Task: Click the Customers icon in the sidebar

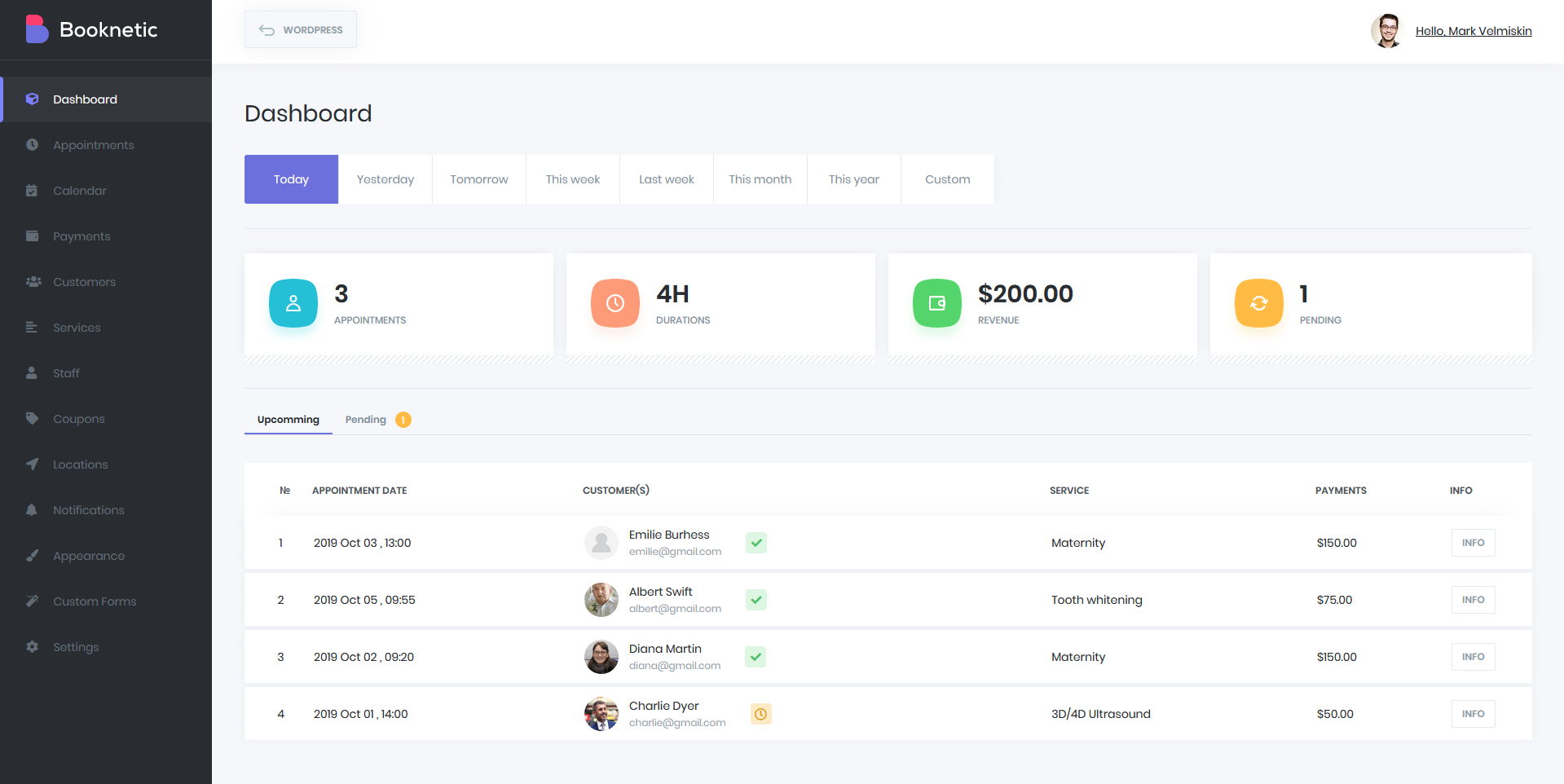Action: click(32, 281)
